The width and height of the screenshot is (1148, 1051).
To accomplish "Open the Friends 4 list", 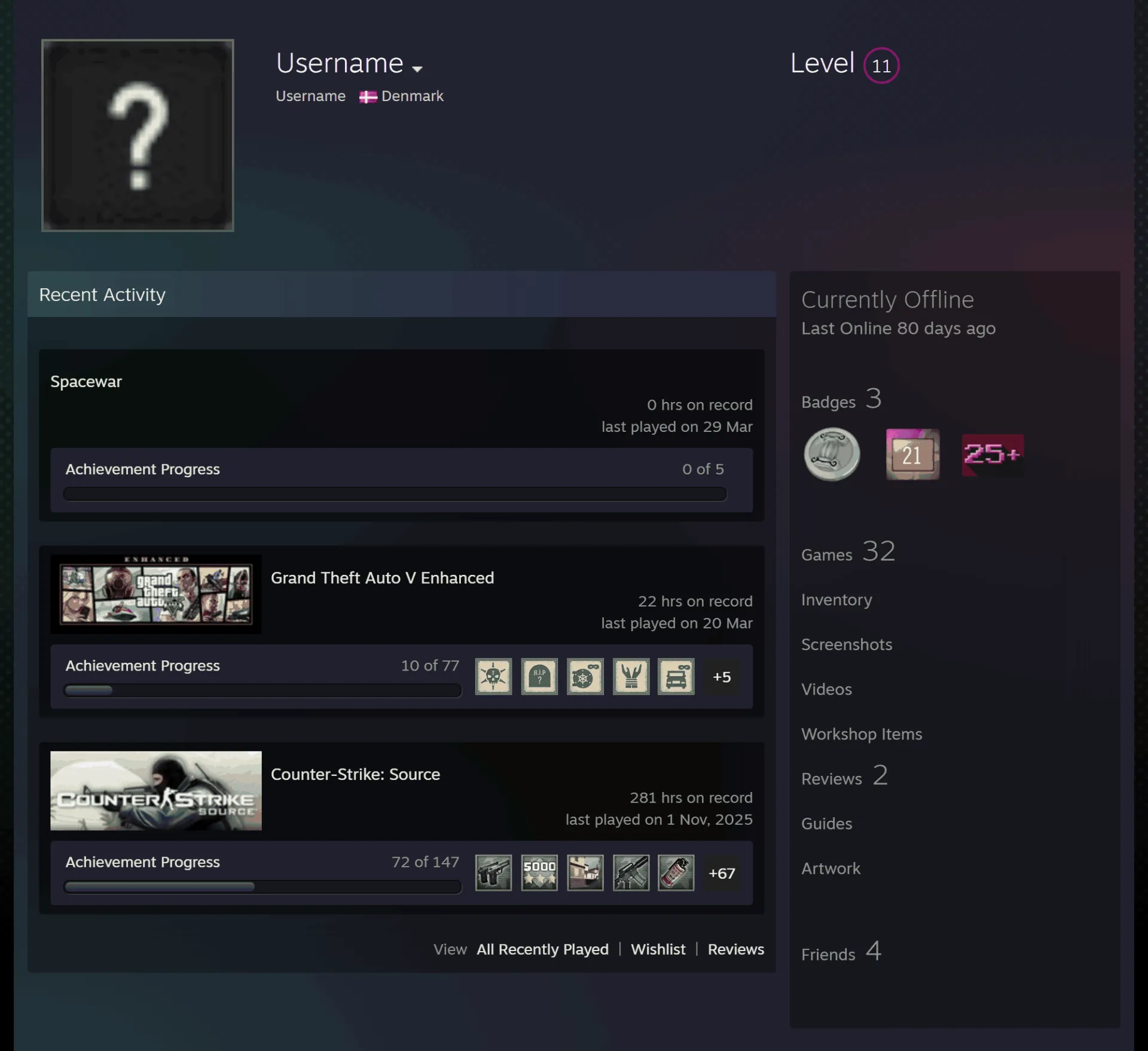I will [841, 952].
